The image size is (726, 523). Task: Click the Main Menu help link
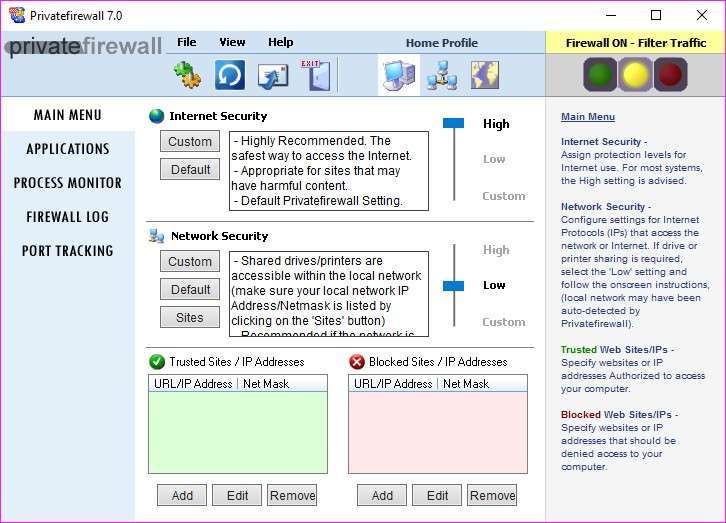(588, 117)
